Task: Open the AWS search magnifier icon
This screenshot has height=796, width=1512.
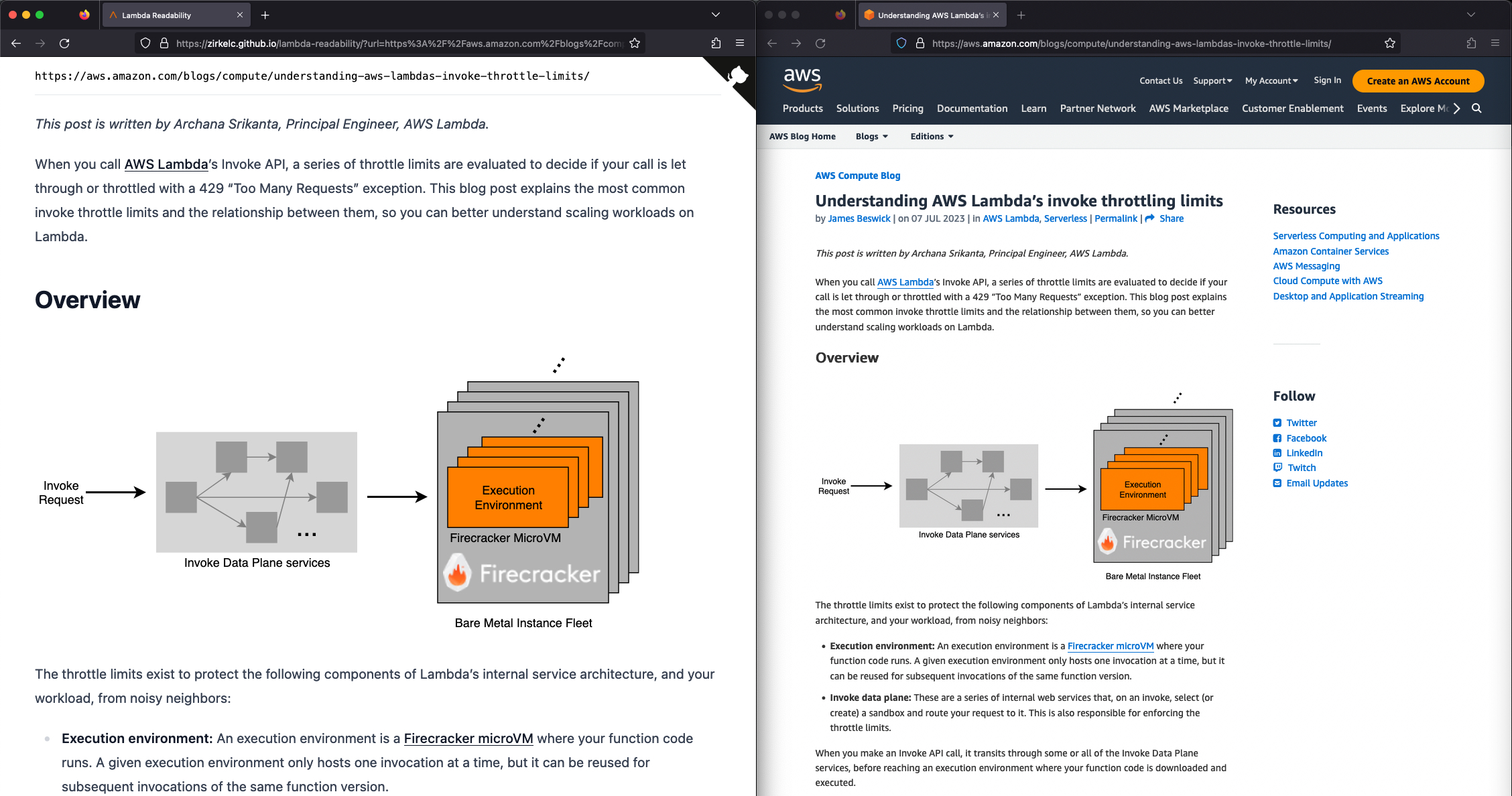Action: [1476, 109]
